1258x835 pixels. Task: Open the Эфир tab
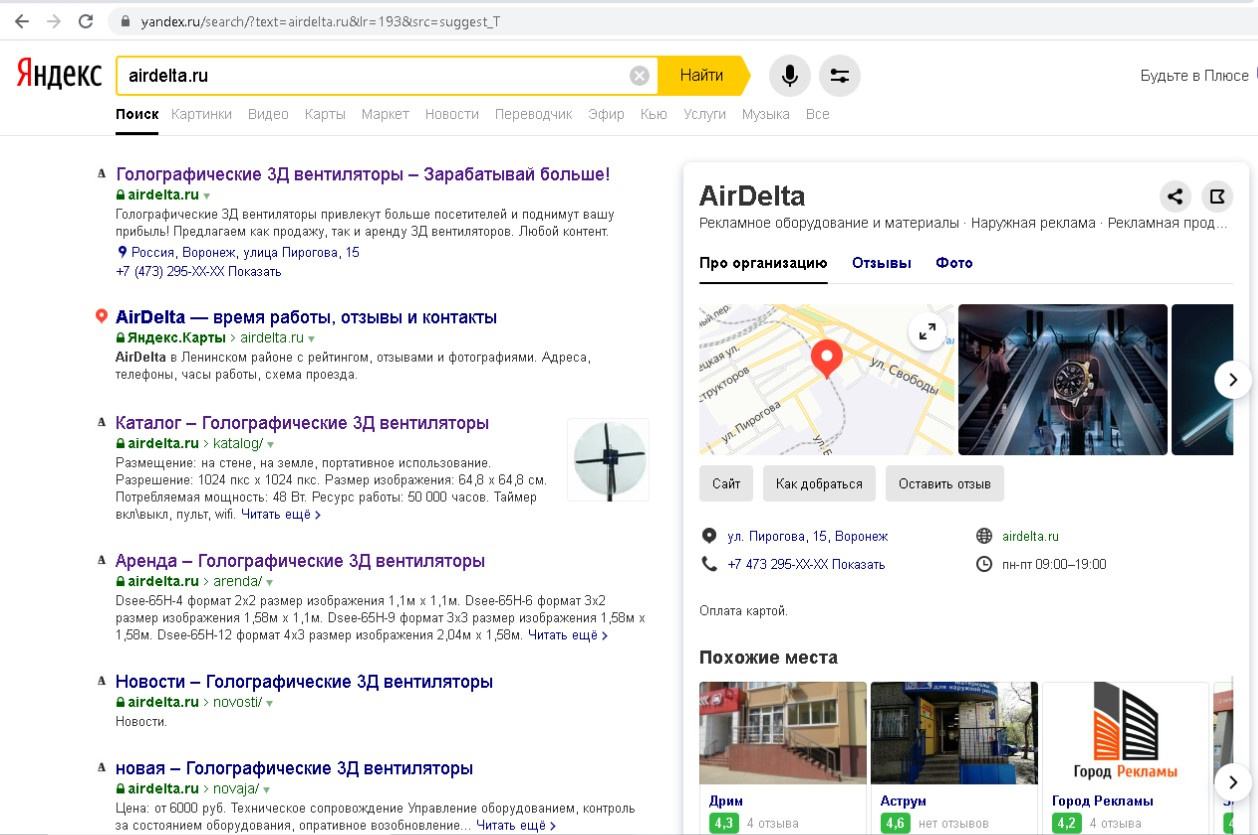[606, 114]
